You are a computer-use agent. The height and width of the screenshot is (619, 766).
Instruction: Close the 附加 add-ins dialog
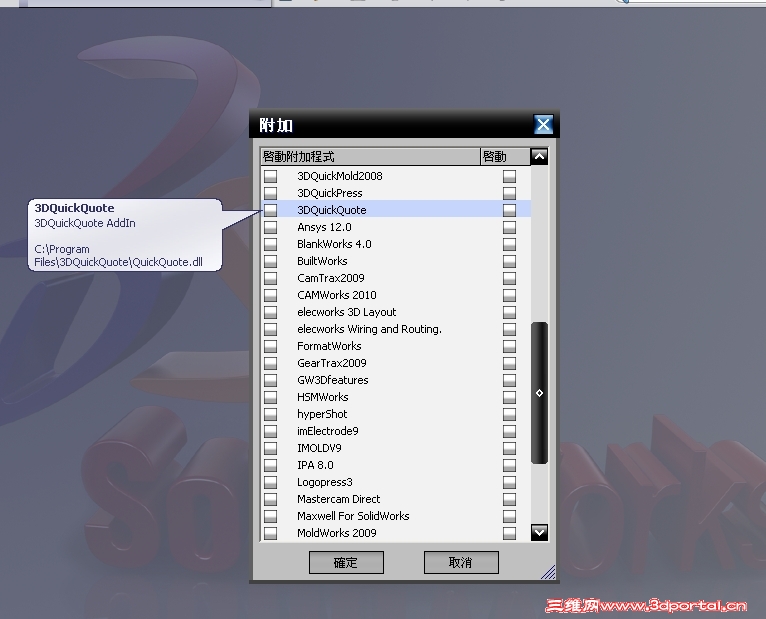pyautogui.click(x=543, y=125)
